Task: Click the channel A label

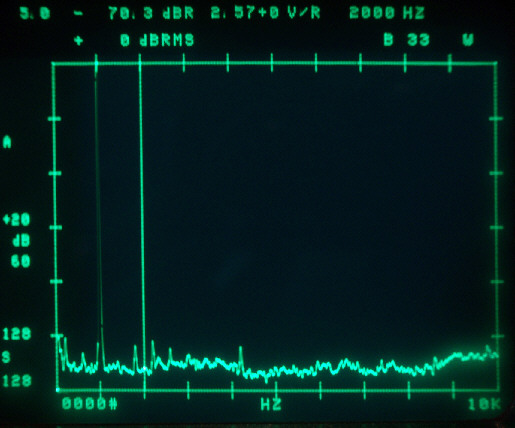Action: pos(7,142)
